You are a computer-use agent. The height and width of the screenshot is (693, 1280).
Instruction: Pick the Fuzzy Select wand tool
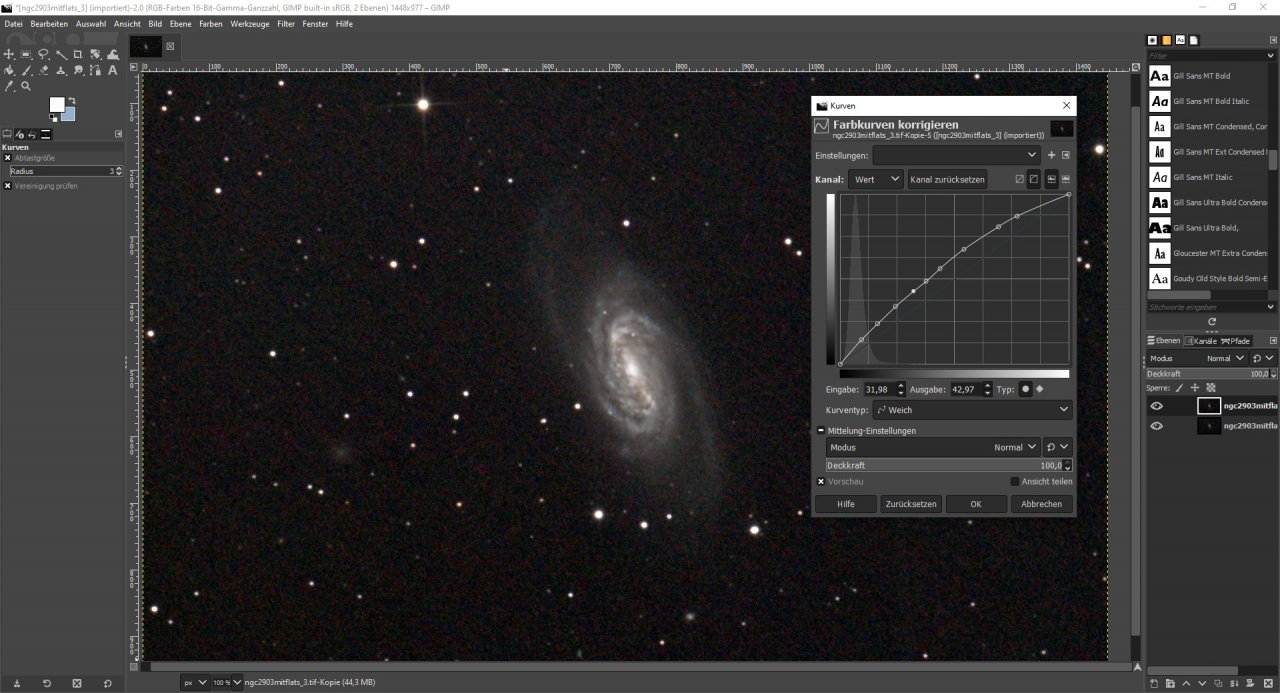62,55
